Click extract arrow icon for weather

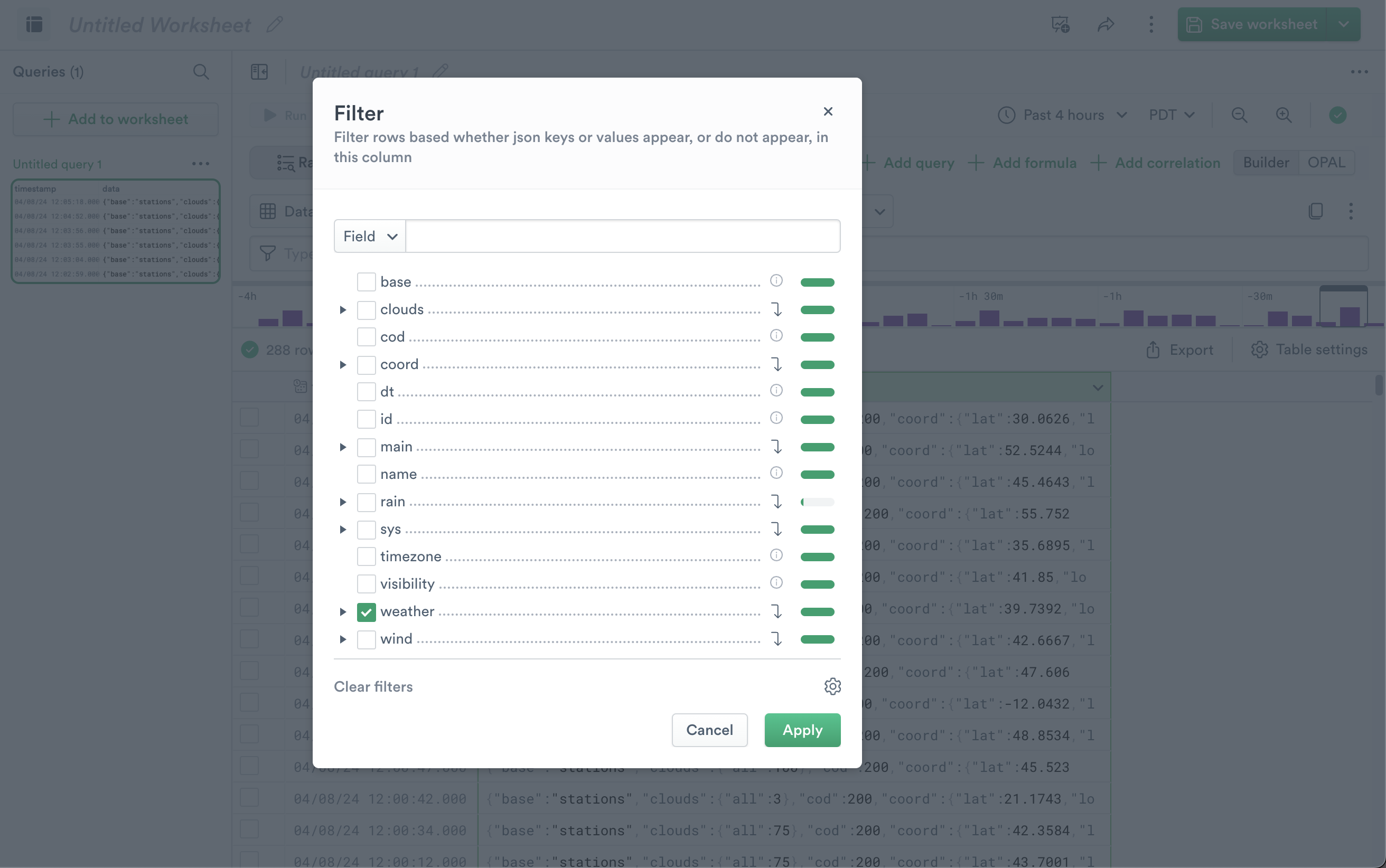[x=776, y=611]
